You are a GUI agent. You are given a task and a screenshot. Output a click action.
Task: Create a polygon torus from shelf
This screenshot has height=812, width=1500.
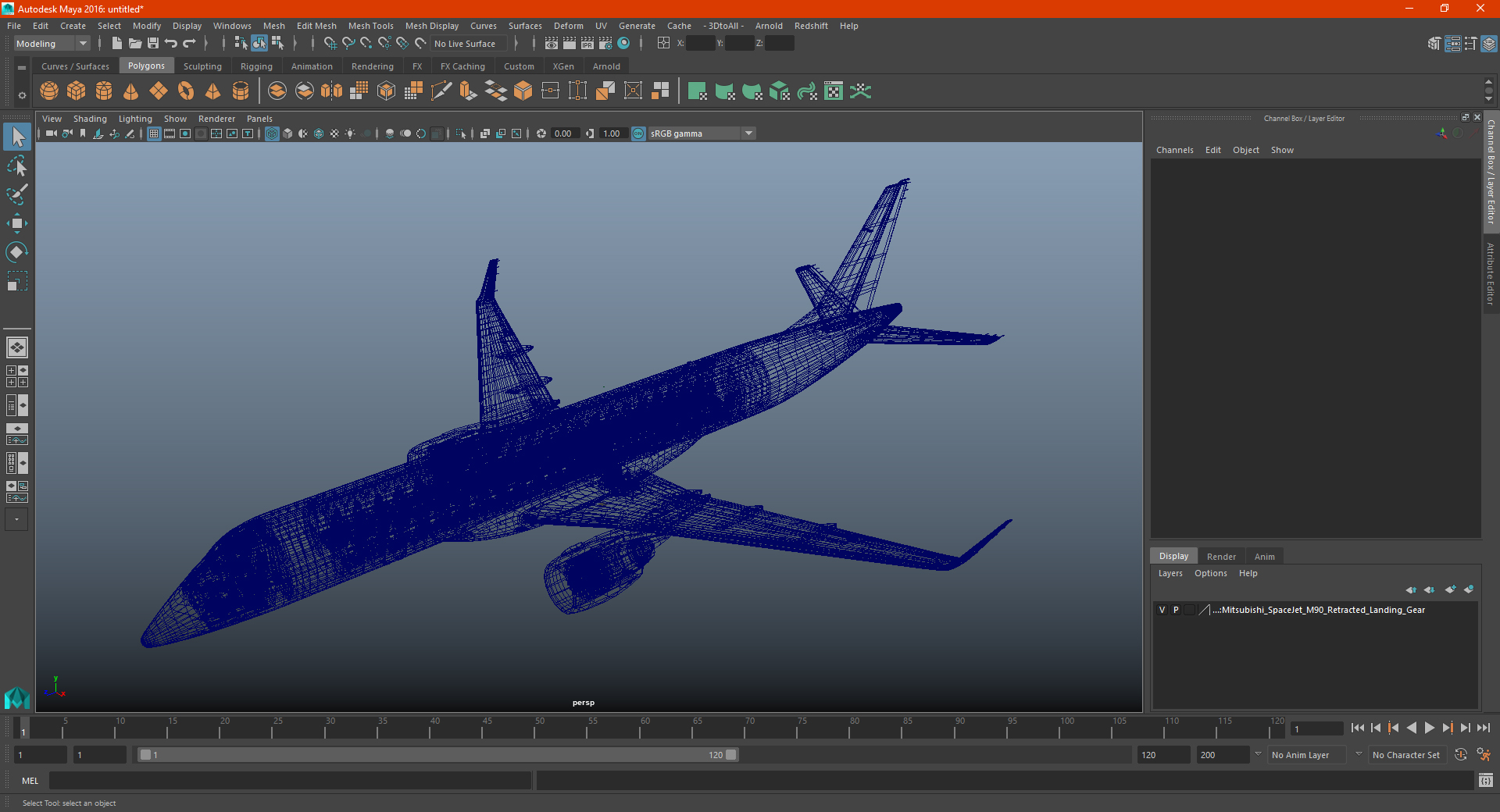tap(186, 91)
